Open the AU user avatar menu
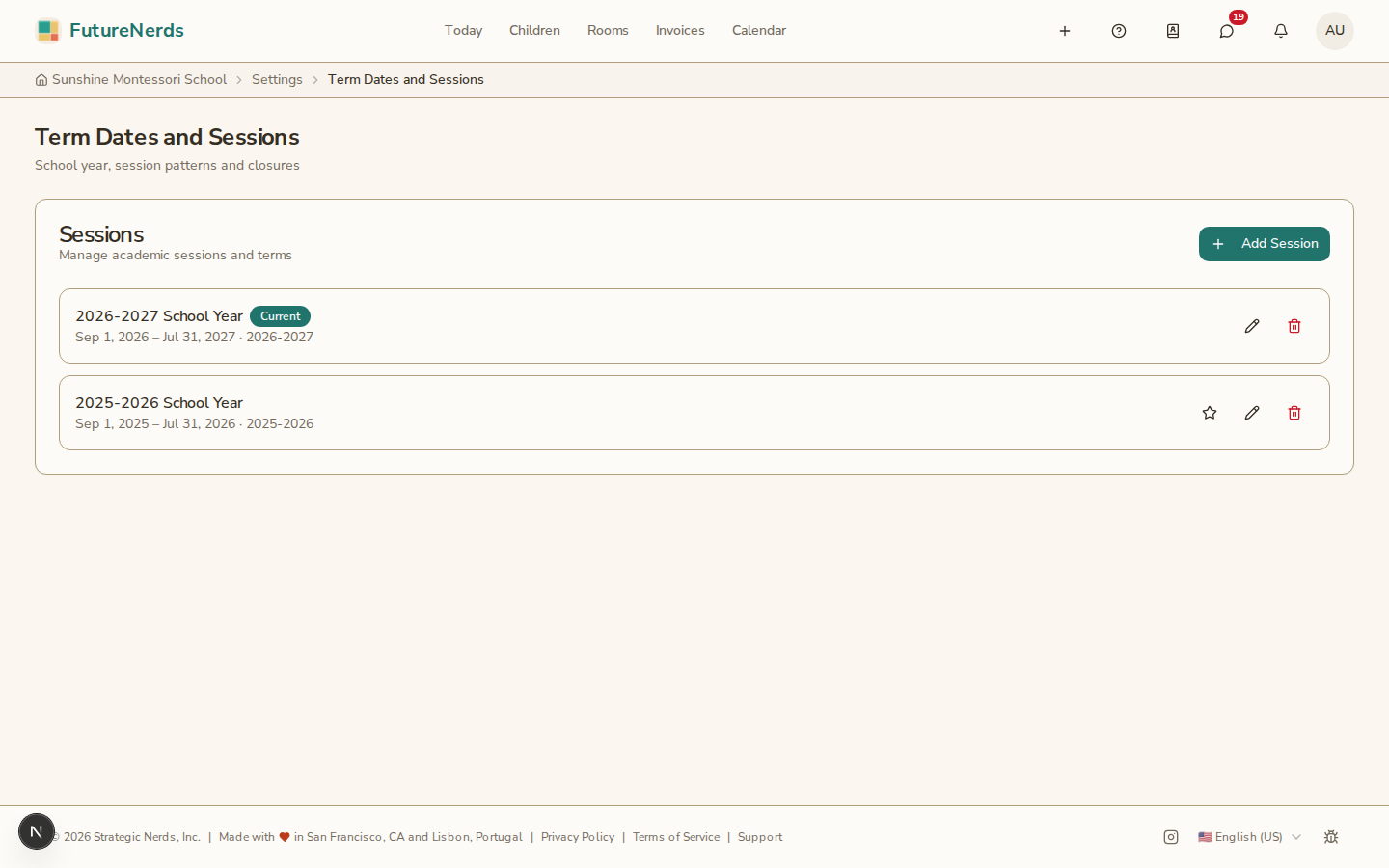1389x868 pixels. [1335, 31]
